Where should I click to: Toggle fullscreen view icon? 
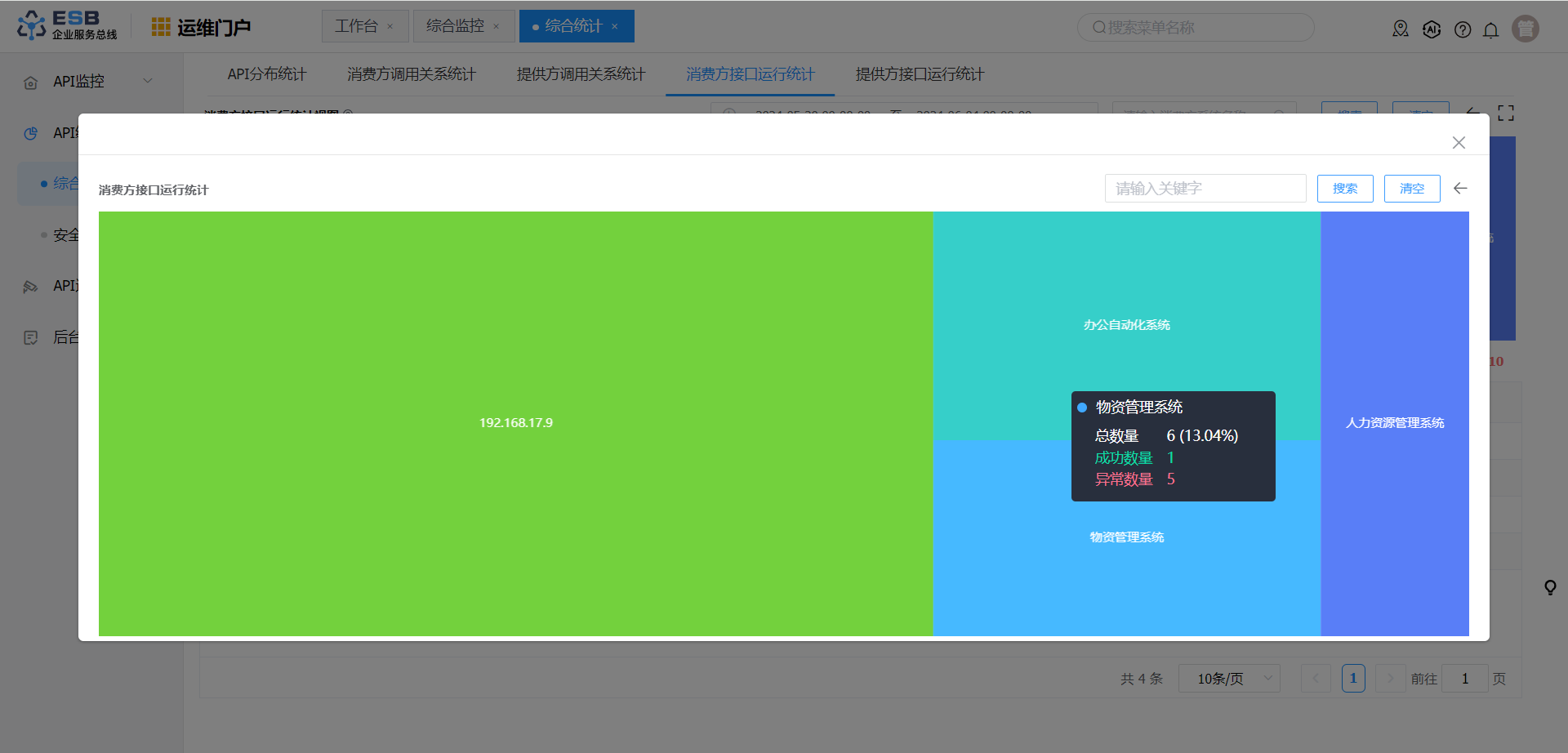point(1506,114)
